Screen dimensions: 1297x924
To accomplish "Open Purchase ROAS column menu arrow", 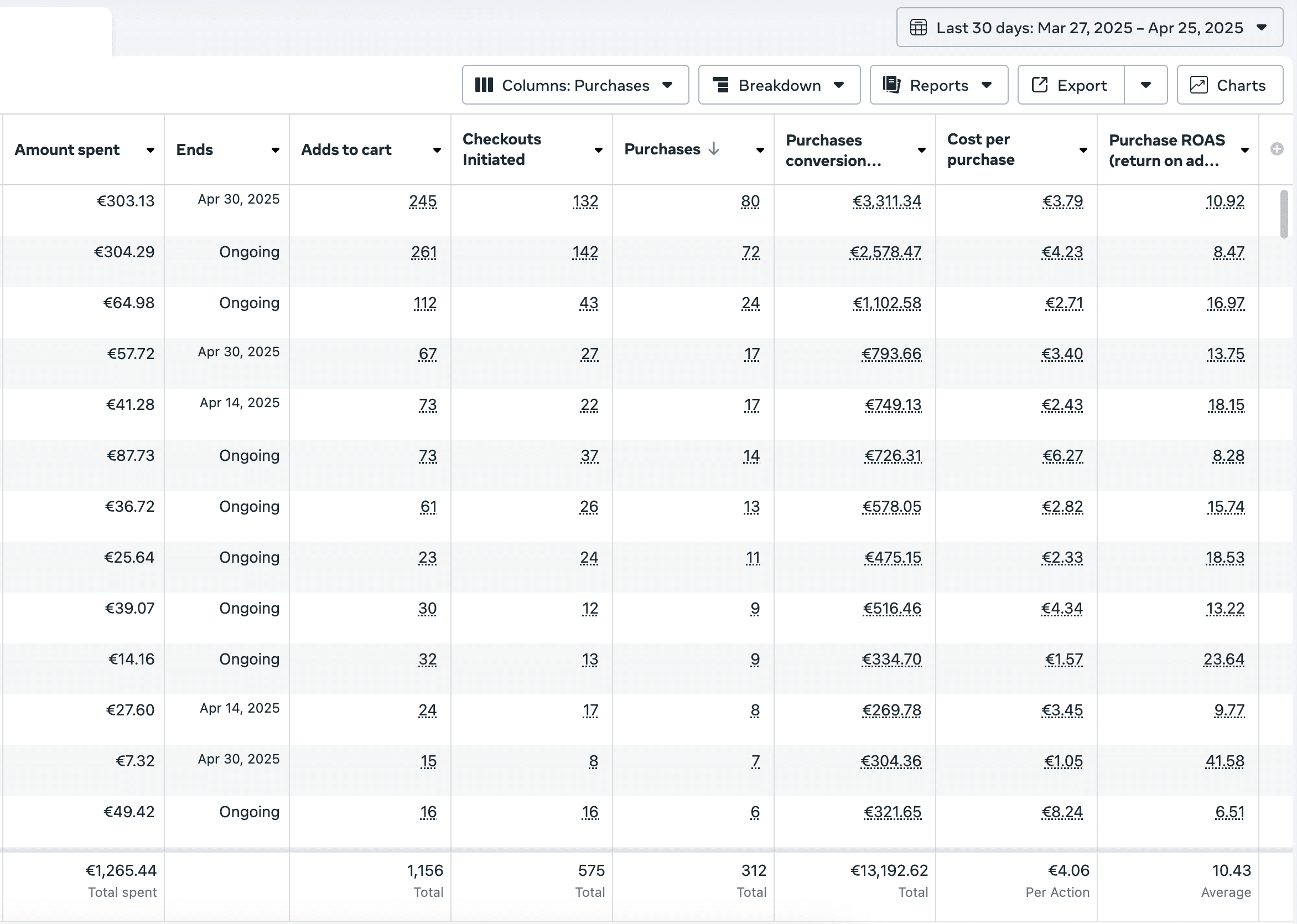I will (1244, 150).
